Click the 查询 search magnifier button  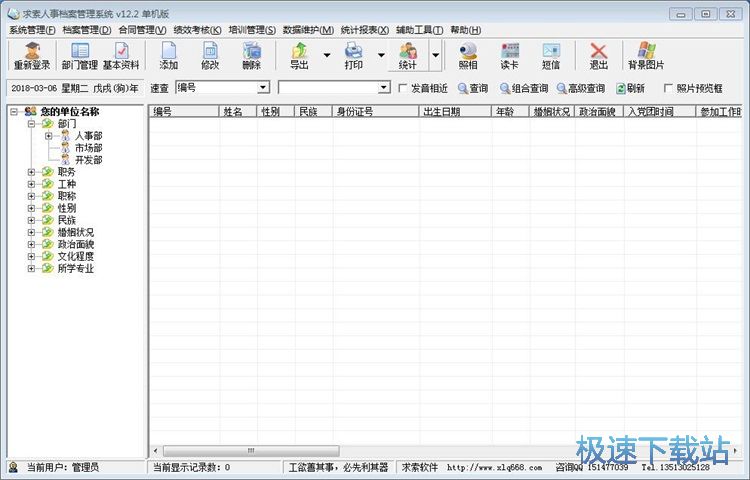point(473,88)
